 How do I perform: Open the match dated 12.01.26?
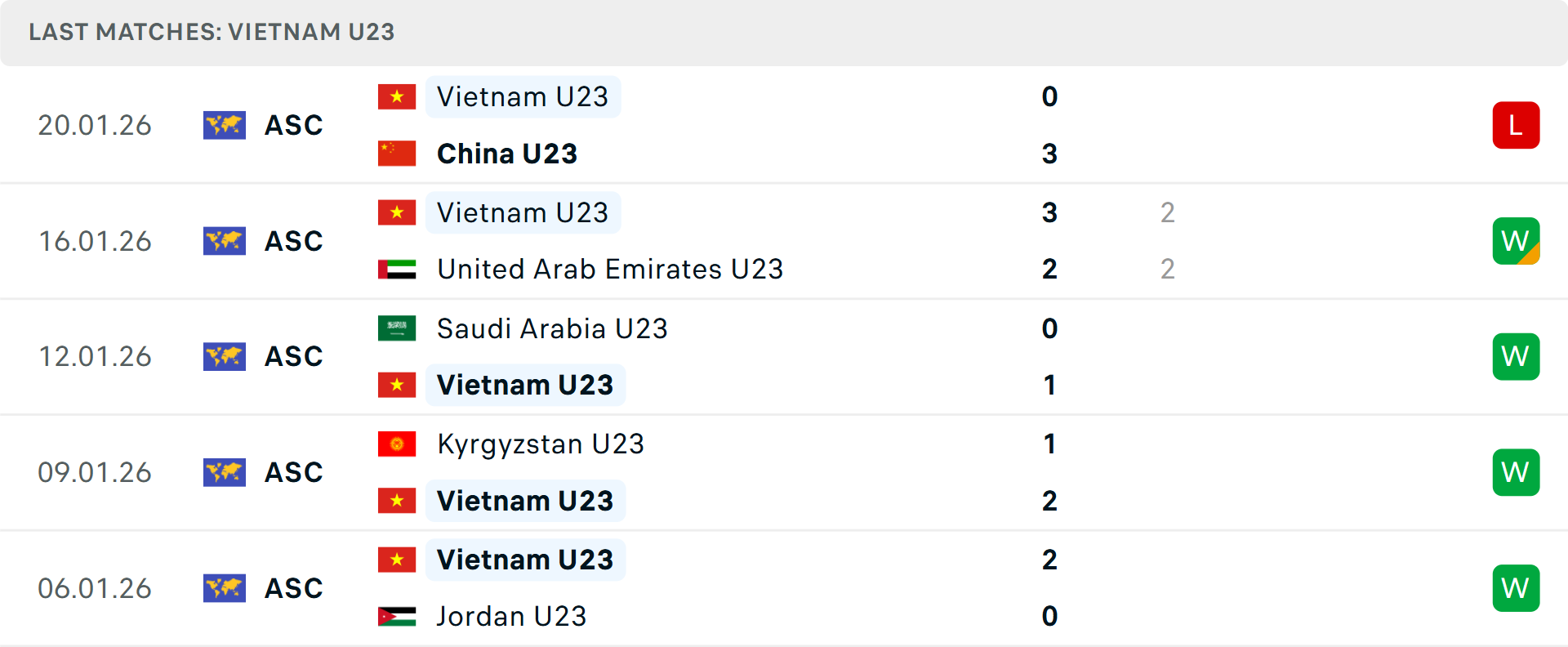95,357
